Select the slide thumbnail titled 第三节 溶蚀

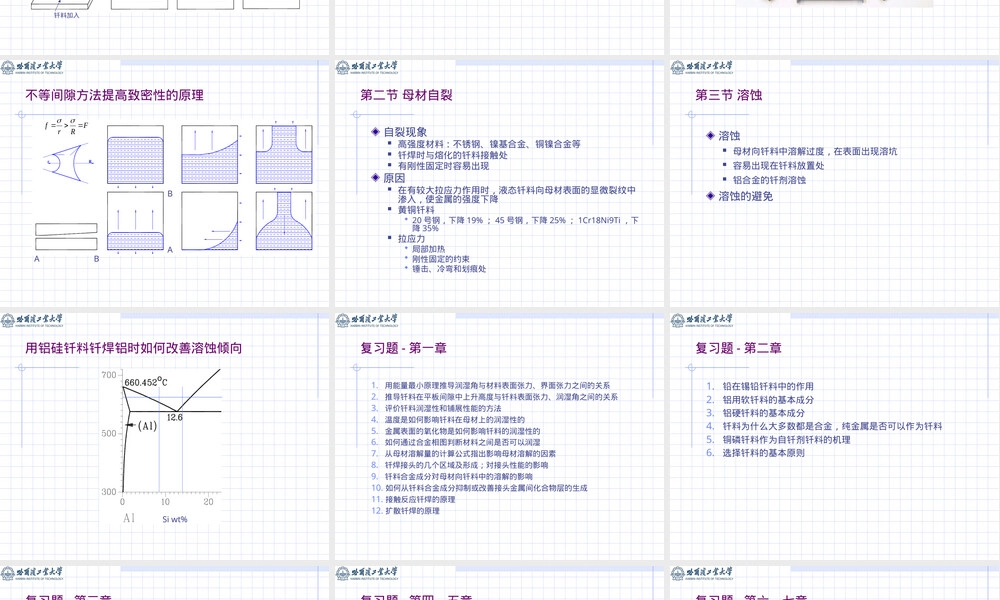tap(835, 184)
